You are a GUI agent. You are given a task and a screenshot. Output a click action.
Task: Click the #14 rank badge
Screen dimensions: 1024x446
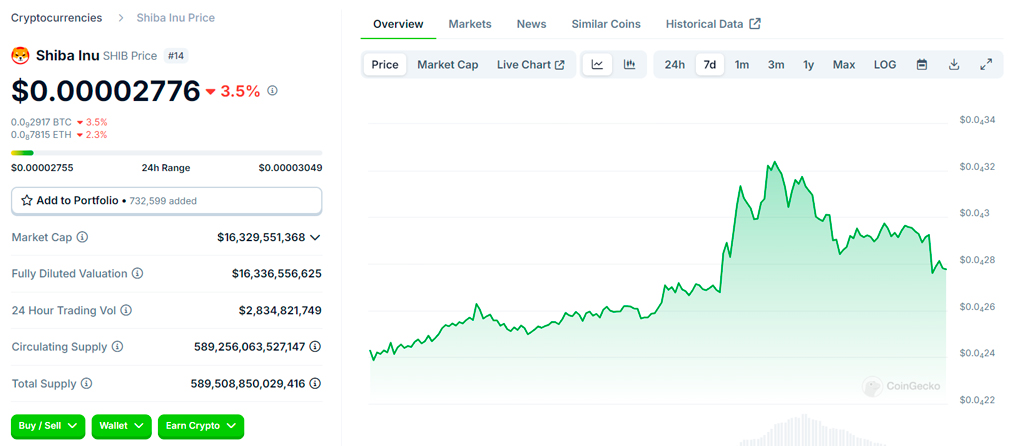176,56
